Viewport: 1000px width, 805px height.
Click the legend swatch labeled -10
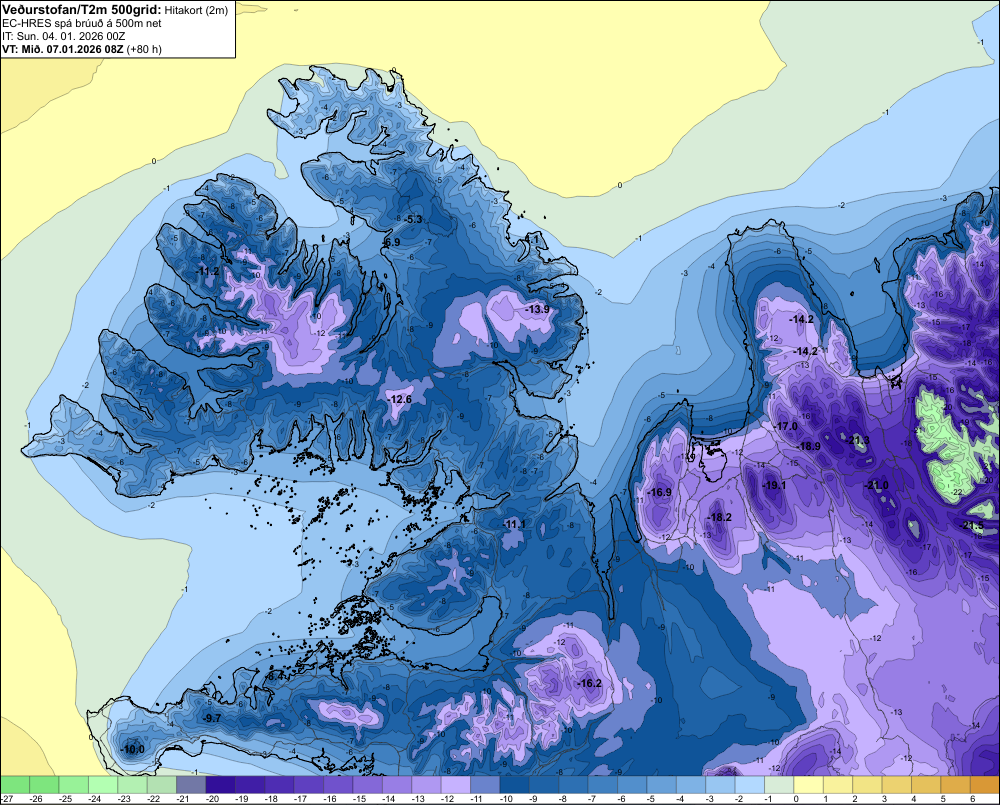pos(514,785)
